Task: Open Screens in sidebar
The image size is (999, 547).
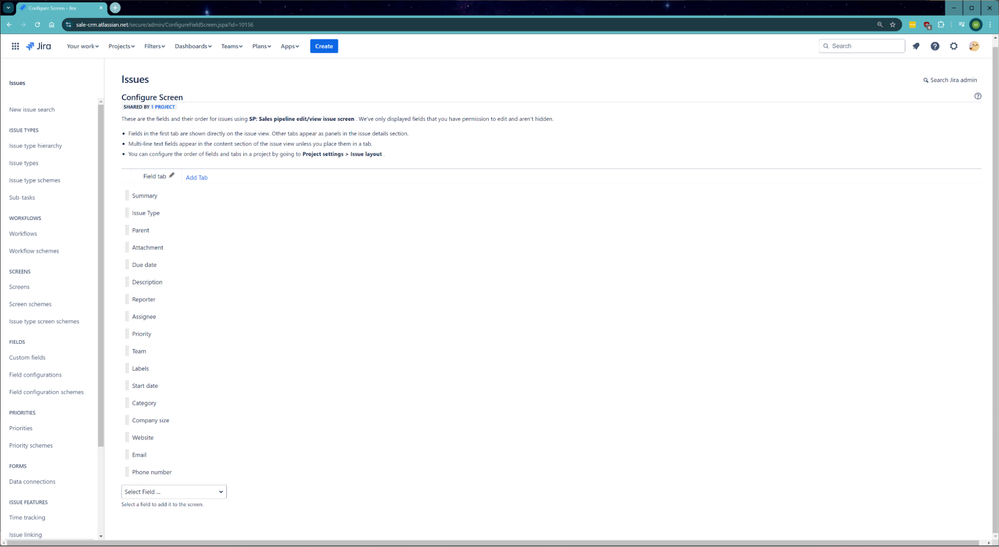Action: (19, 287)
